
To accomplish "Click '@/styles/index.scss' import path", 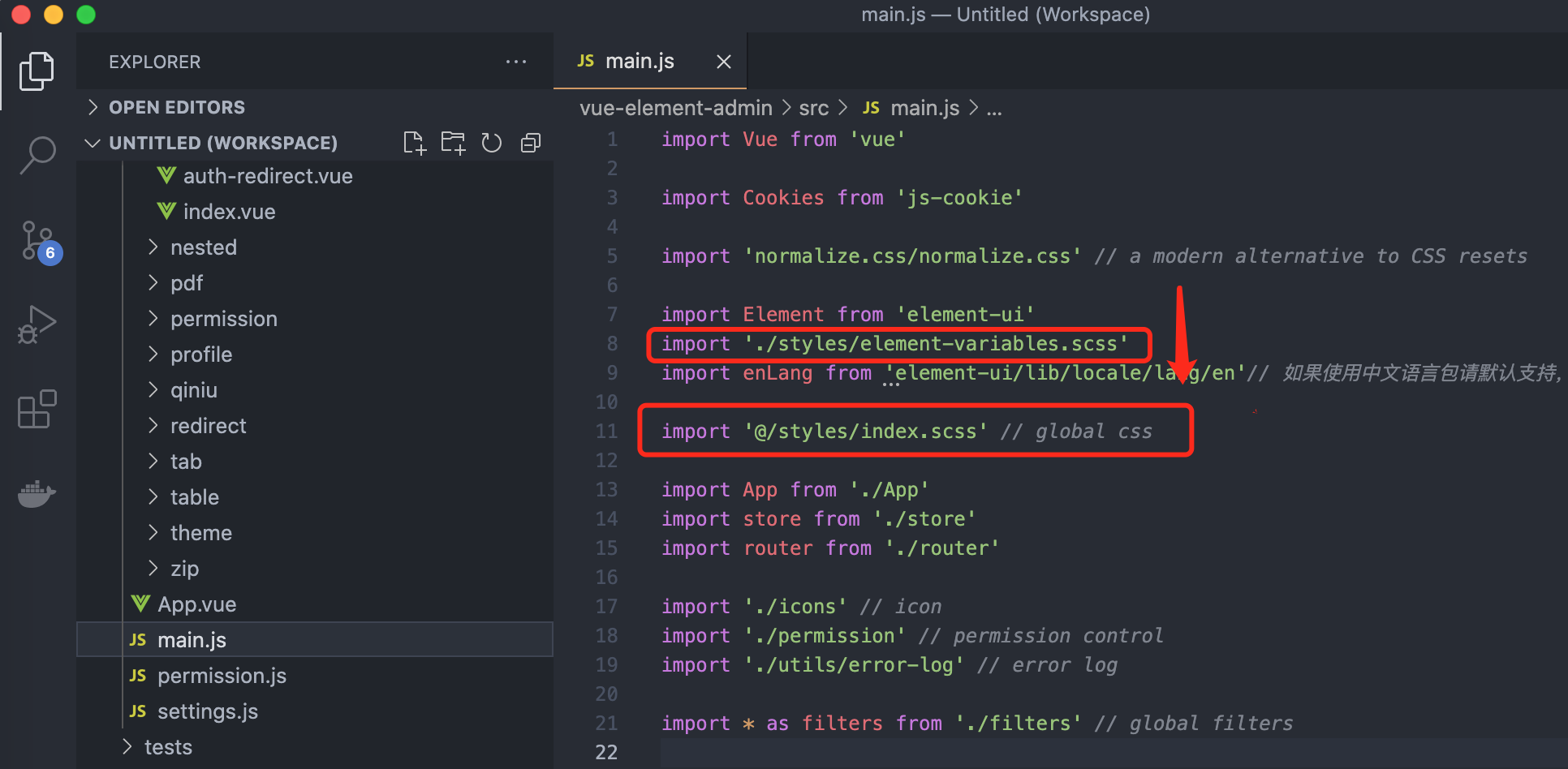I will pyautogui.click(x=865, y=432).
